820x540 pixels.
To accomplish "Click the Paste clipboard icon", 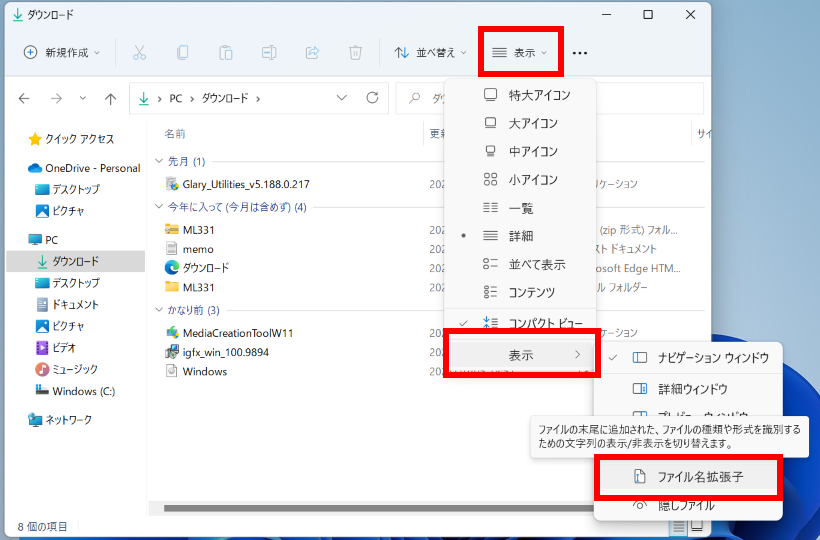I will tap(225, 52).
